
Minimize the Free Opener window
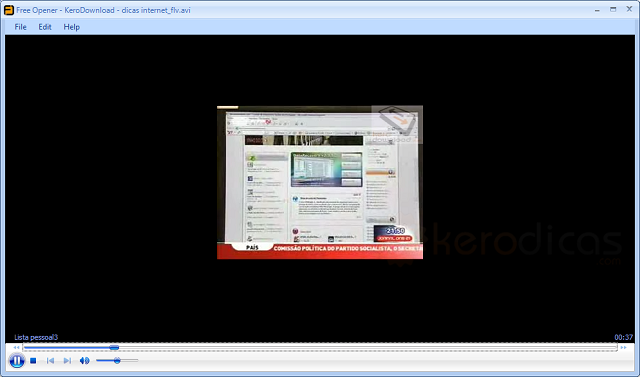tap(597, 10)
